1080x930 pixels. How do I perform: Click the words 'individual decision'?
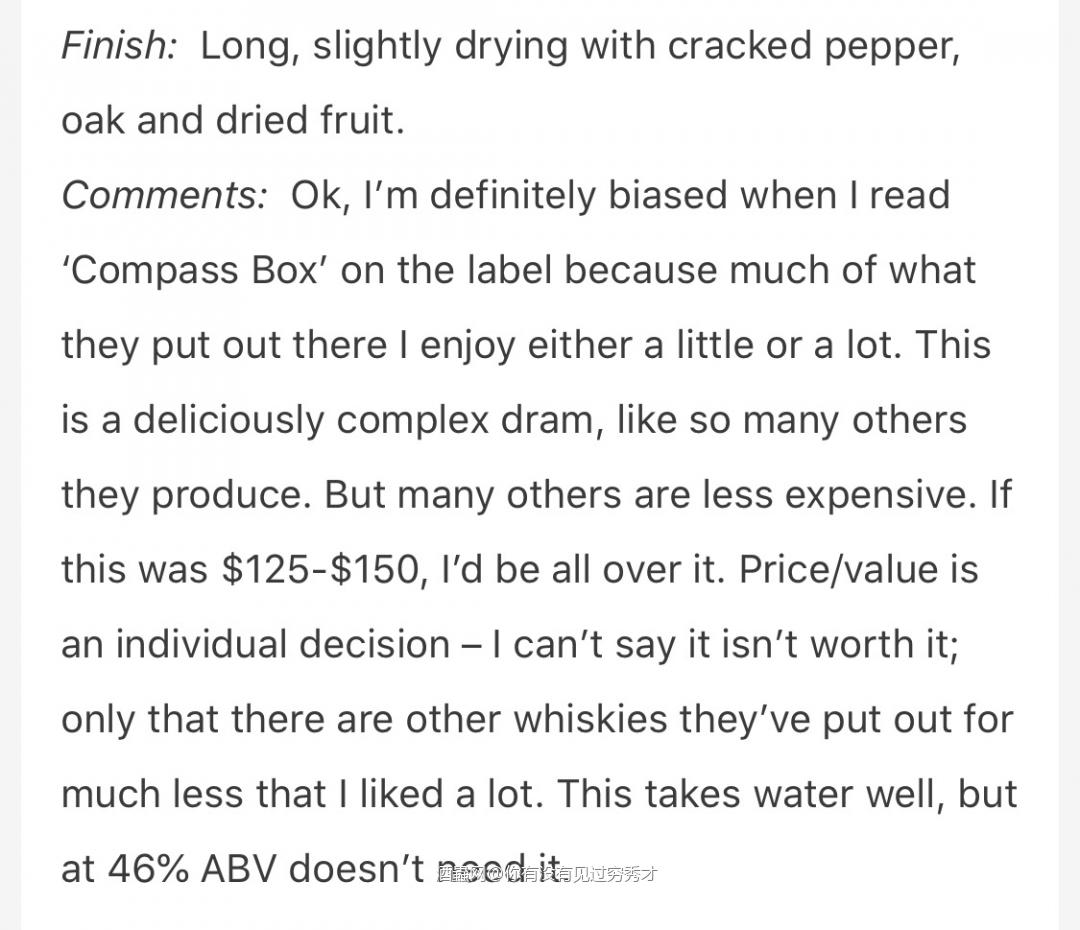(x=282, y=644)
